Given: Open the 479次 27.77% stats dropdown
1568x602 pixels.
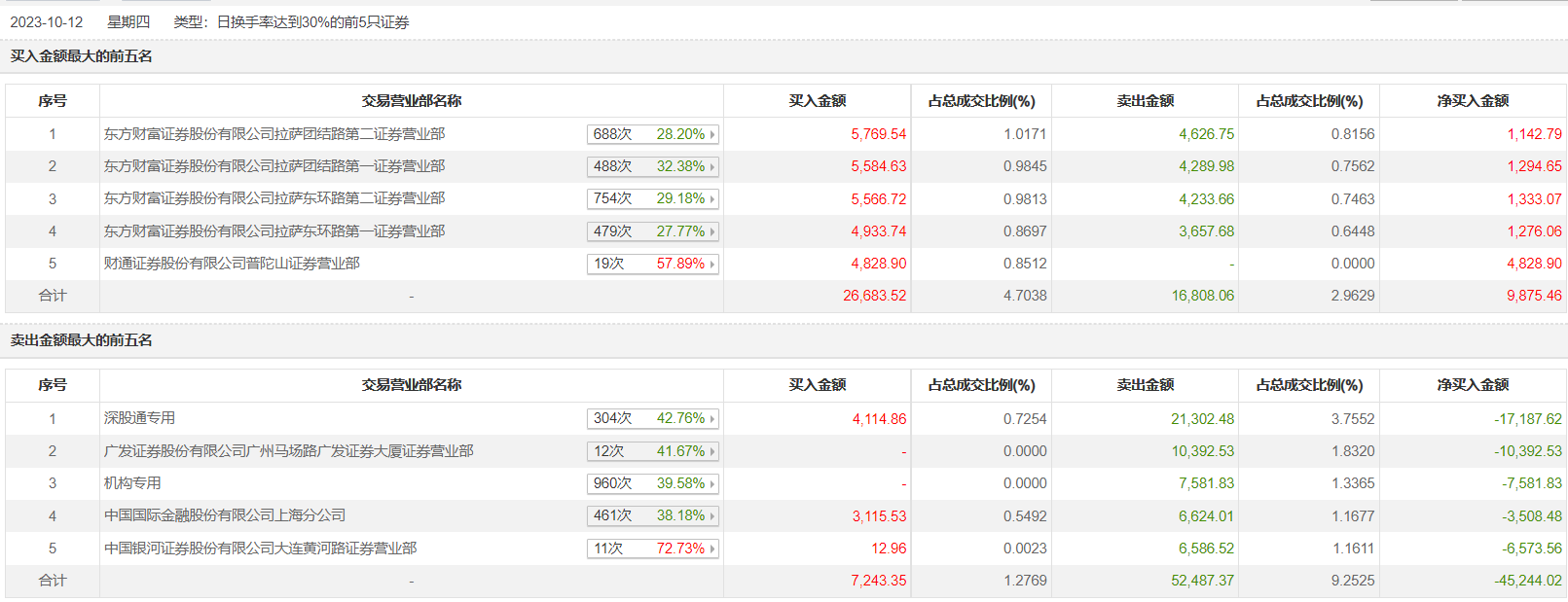Looking at the screenshot, I should [x=652, y=231].
